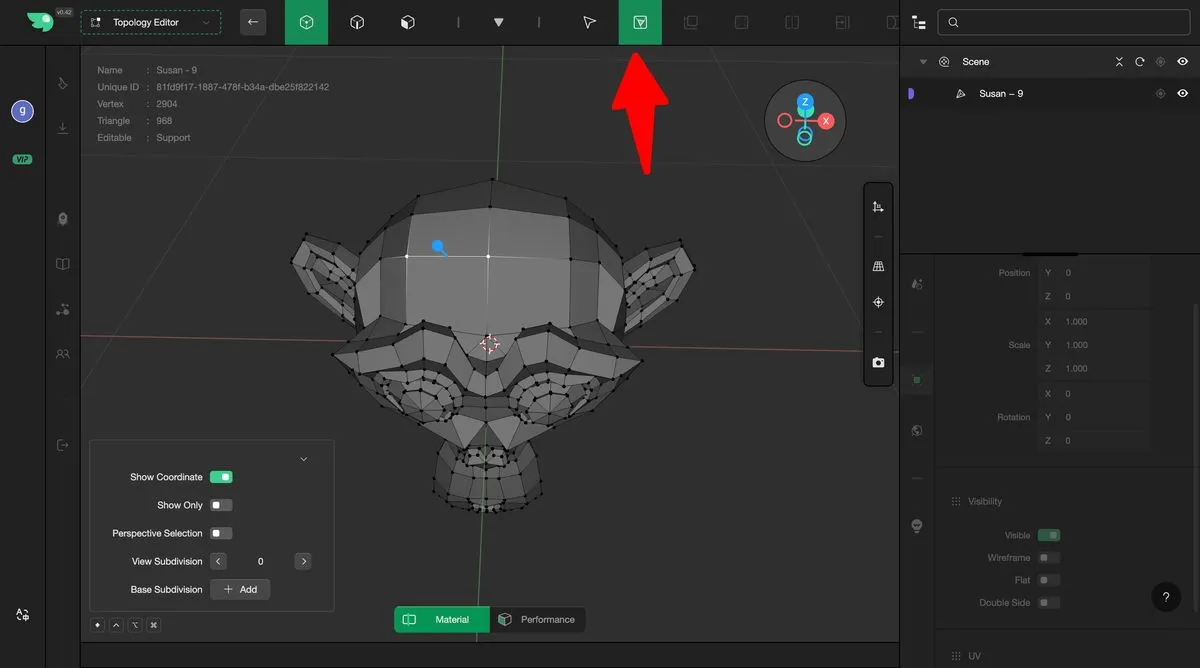Activate the highlighted box selection tool
Screen dimensions: 1200x668
[x=640, y=22]
